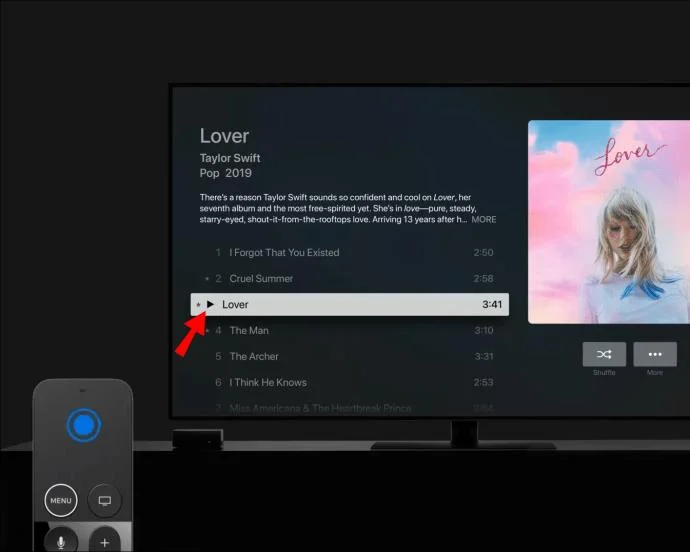Open the More options ellipsis button
The width and height of the screenshot is (690, 552).
click(655, 354)
